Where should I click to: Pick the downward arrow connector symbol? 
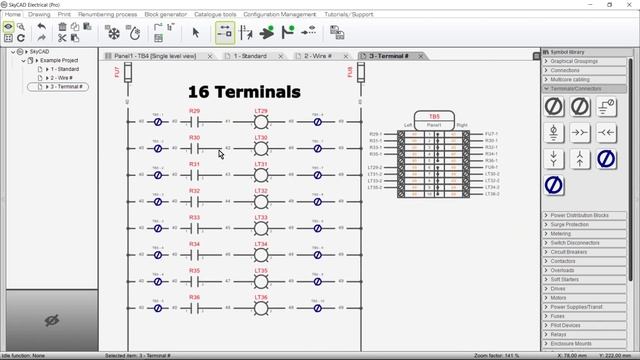point(554,159)
